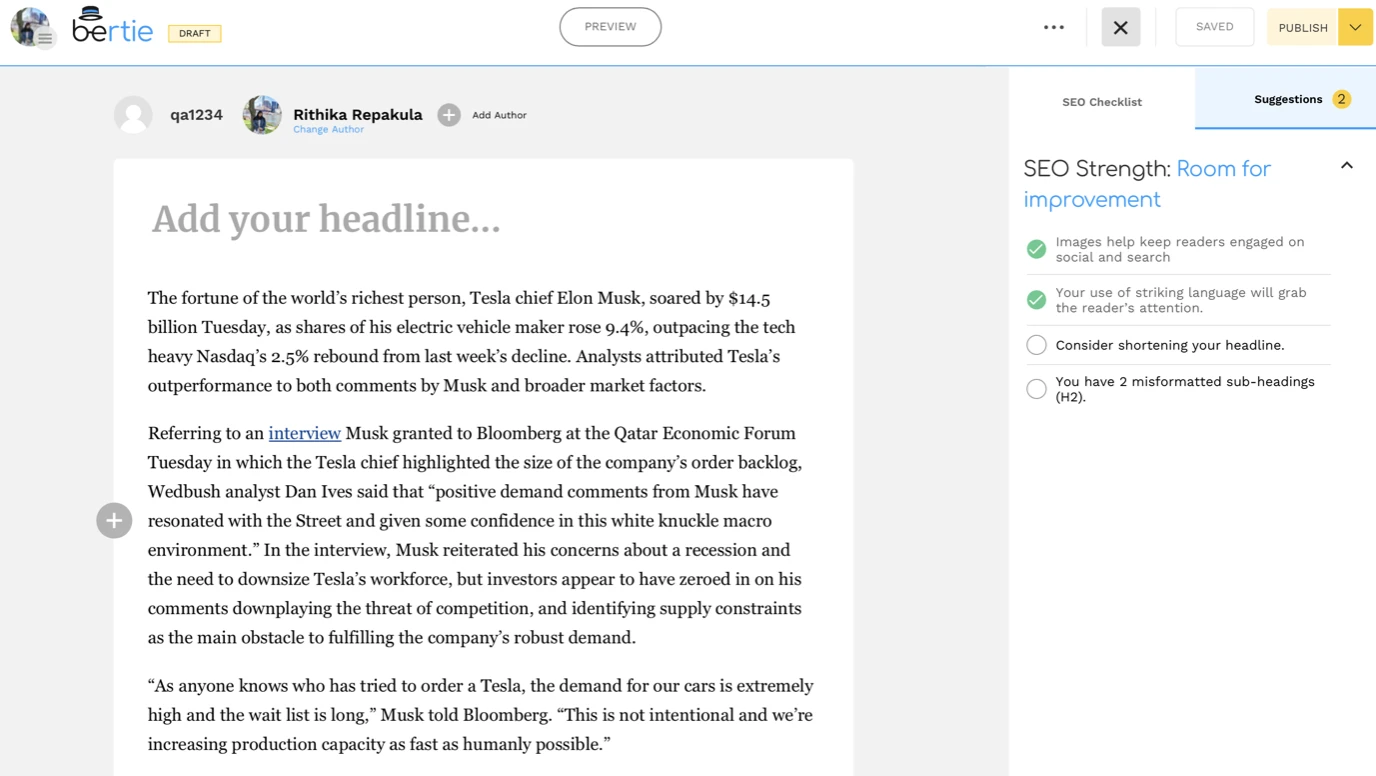Close the SEO side panel with X

[x=1121, y=28]
